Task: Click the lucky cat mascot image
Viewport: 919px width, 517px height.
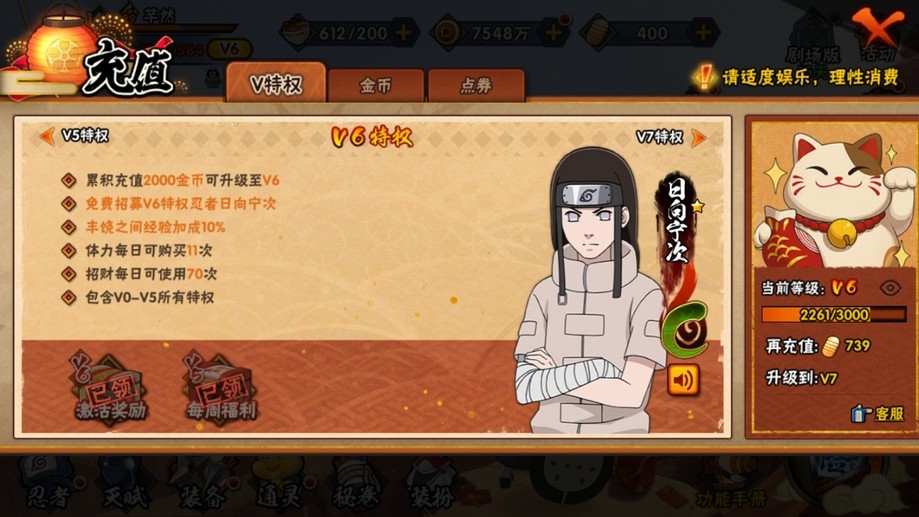Action: click(833, 200)
